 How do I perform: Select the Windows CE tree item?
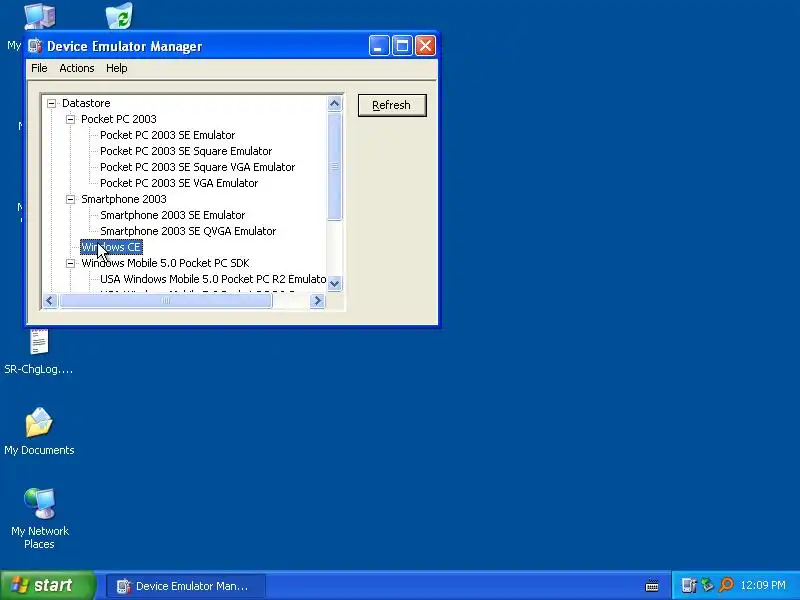click(x=111, y=247)
